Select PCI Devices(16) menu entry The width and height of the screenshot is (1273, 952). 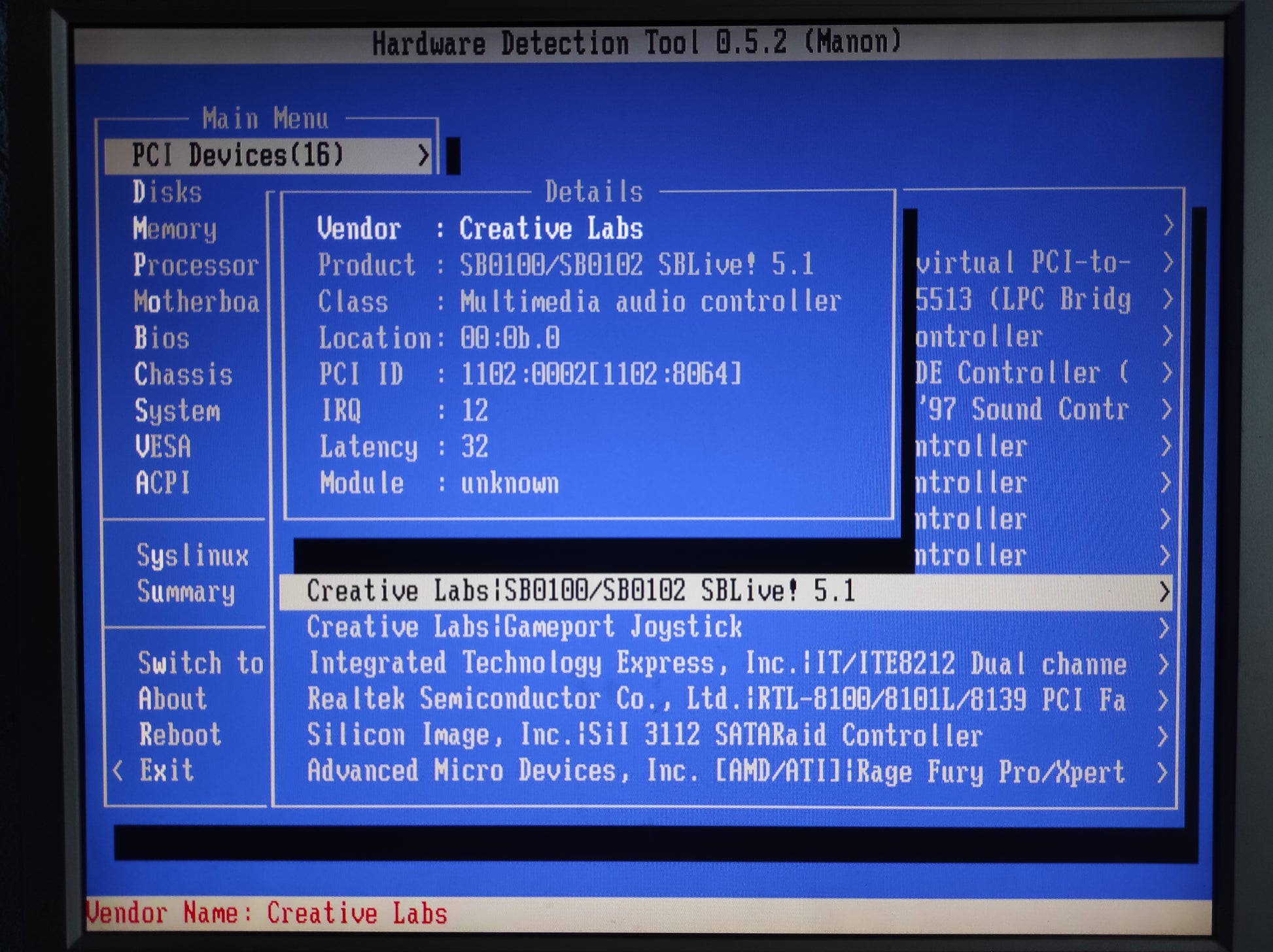click(237, 156)
